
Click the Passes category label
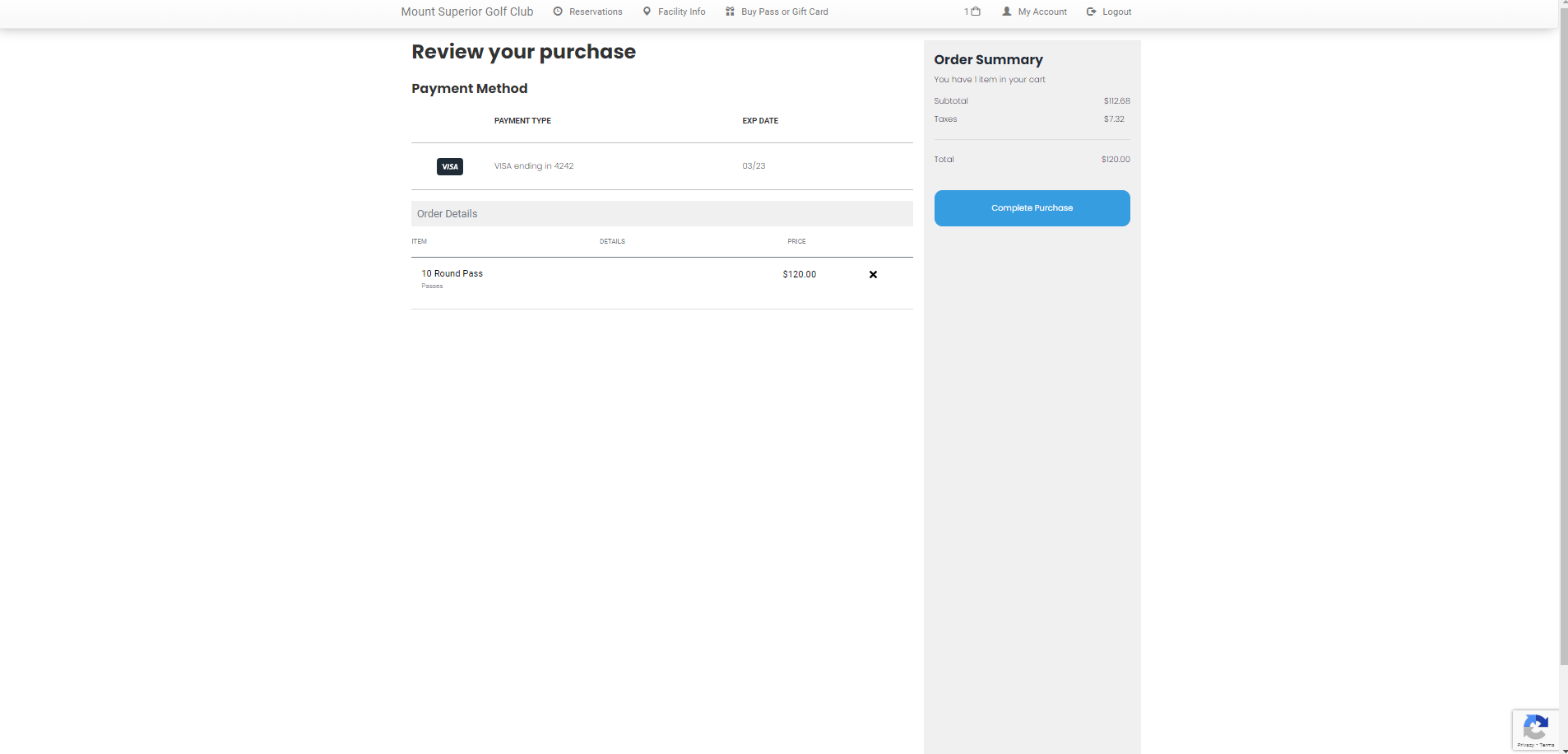(432, 286)
